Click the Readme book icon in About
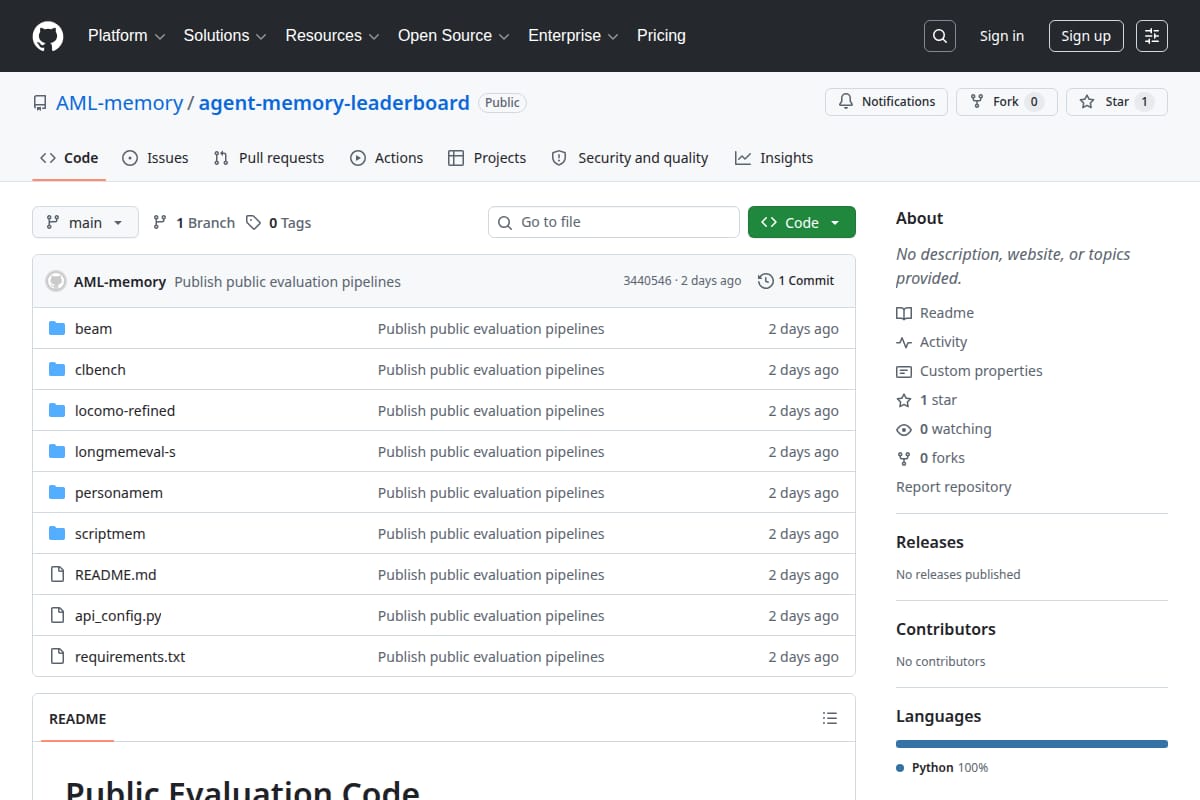 click(904, 313)
